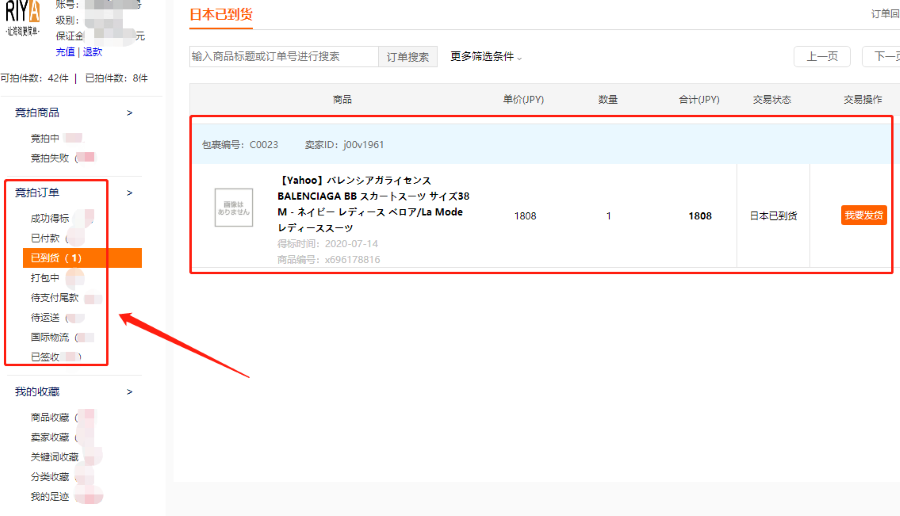The image size is (900, 516).
Task: Open the 退款 refund link
Action: tap(92, 52)
